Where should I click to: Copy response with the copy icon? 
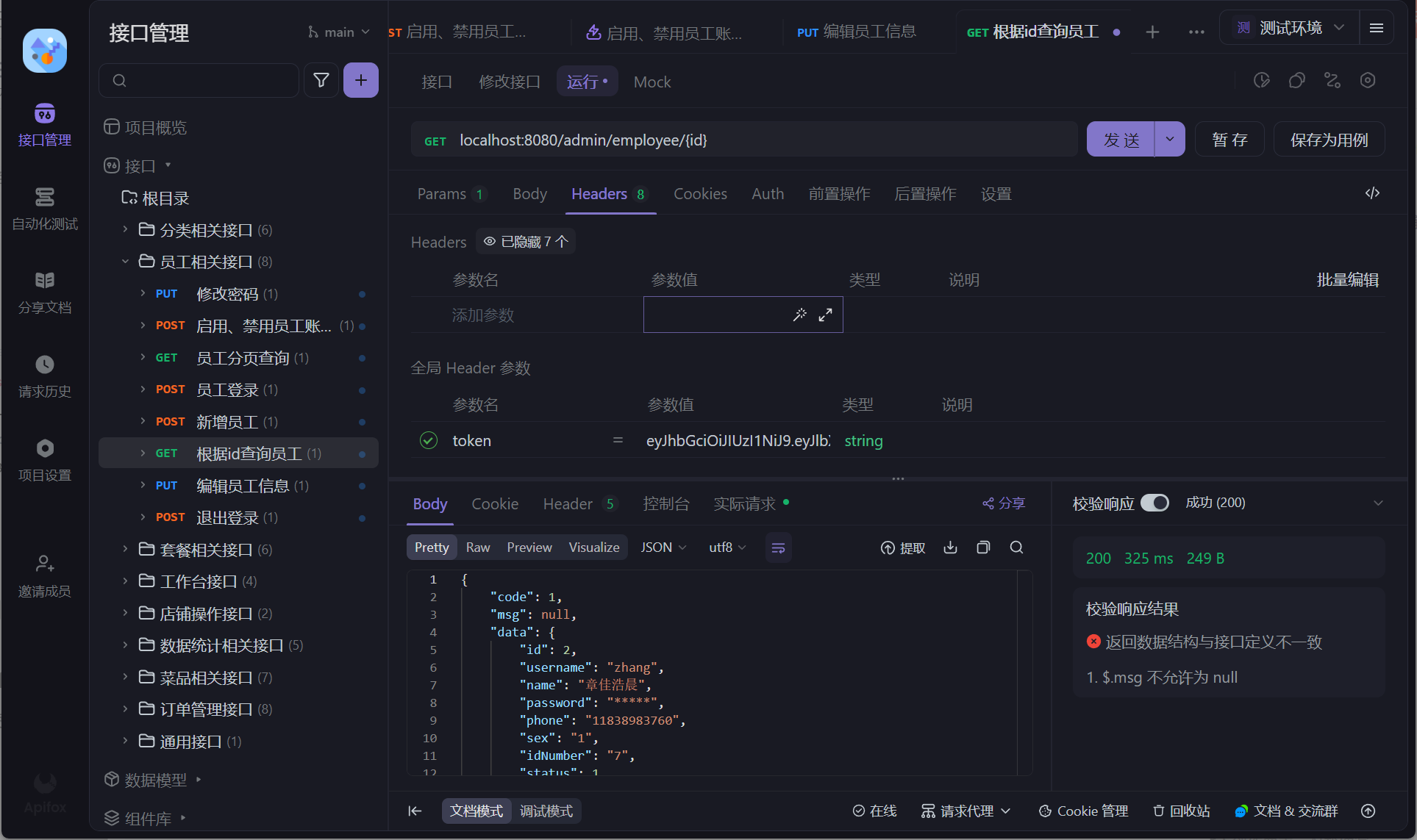[983, 548]
